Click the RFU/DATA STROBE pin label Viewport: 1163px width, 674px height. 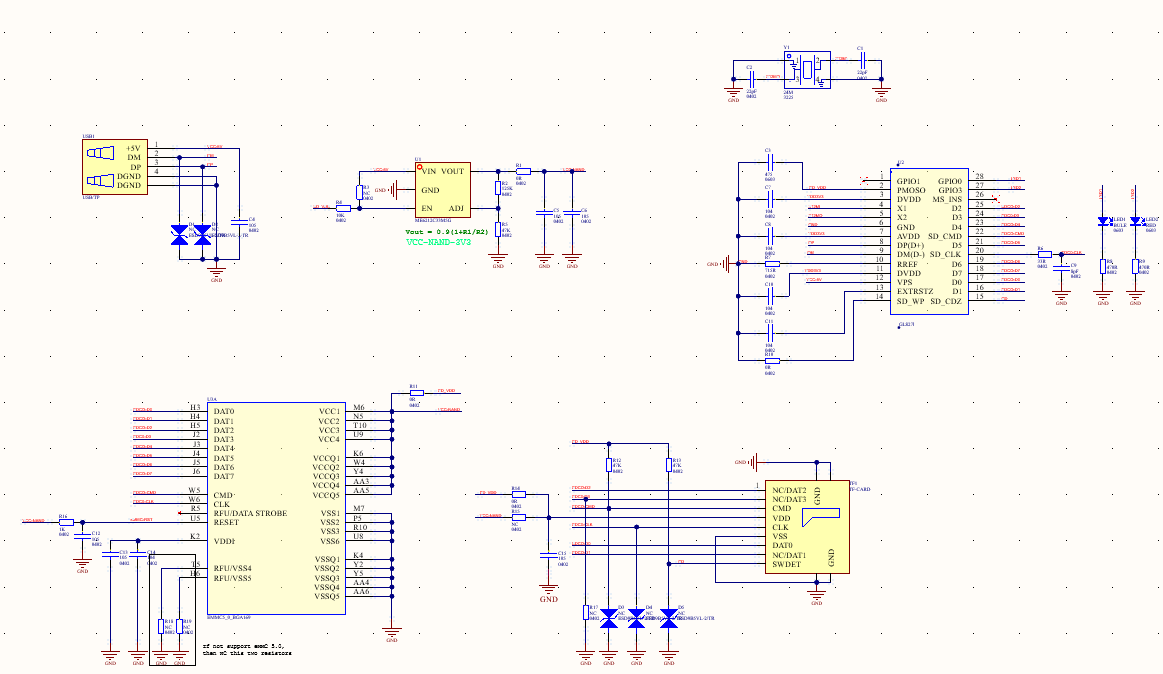click(250, 514)
